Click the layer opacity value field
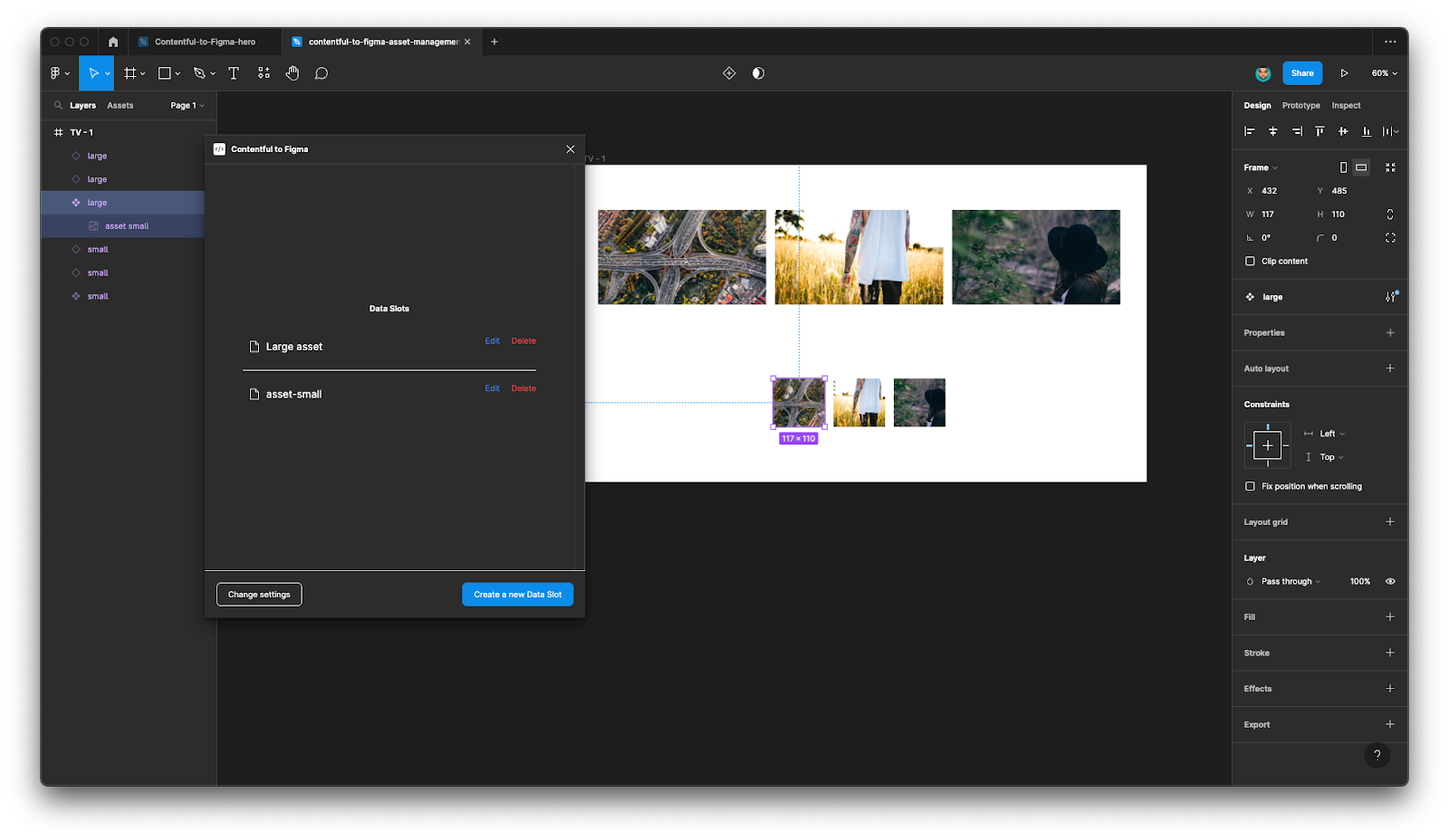1449x840 pixels. (x=1358, y=581)
